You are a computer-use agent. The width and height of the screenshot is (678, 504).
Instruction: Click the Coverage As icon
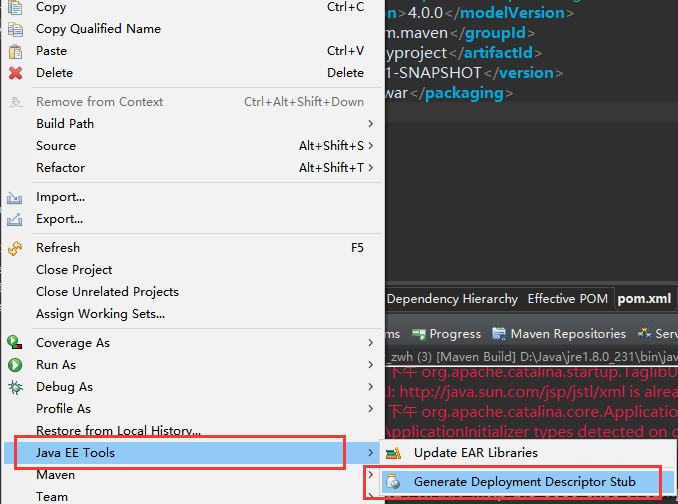(15, 343)
